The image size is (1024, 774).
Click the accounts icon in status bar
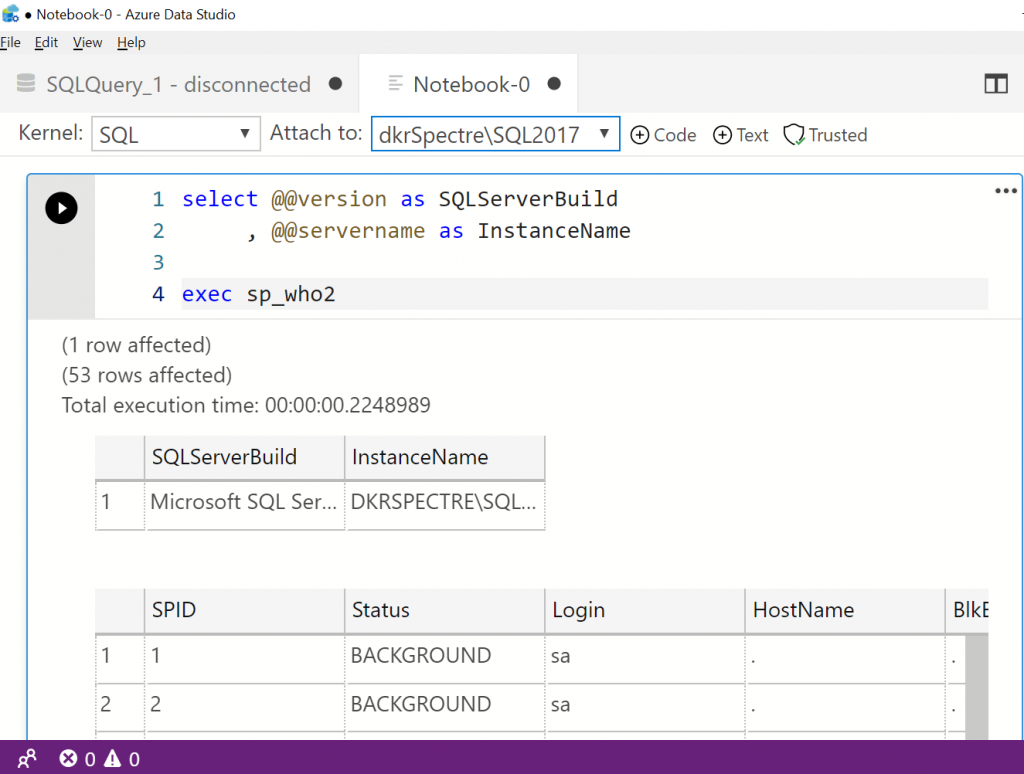point(27,759)
